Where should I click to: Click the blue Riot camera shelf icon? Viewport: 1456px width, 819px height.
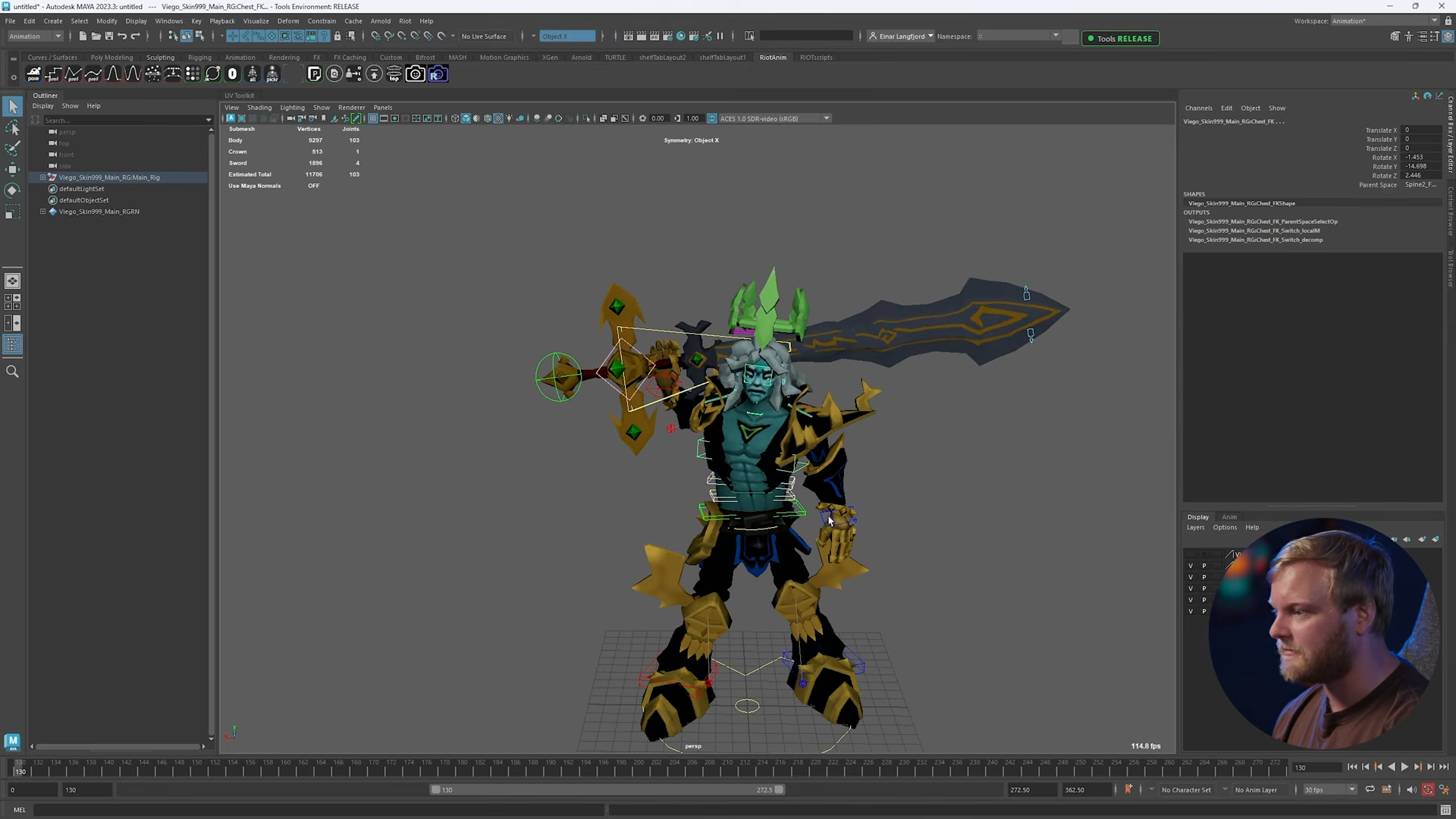click(438, 74)
